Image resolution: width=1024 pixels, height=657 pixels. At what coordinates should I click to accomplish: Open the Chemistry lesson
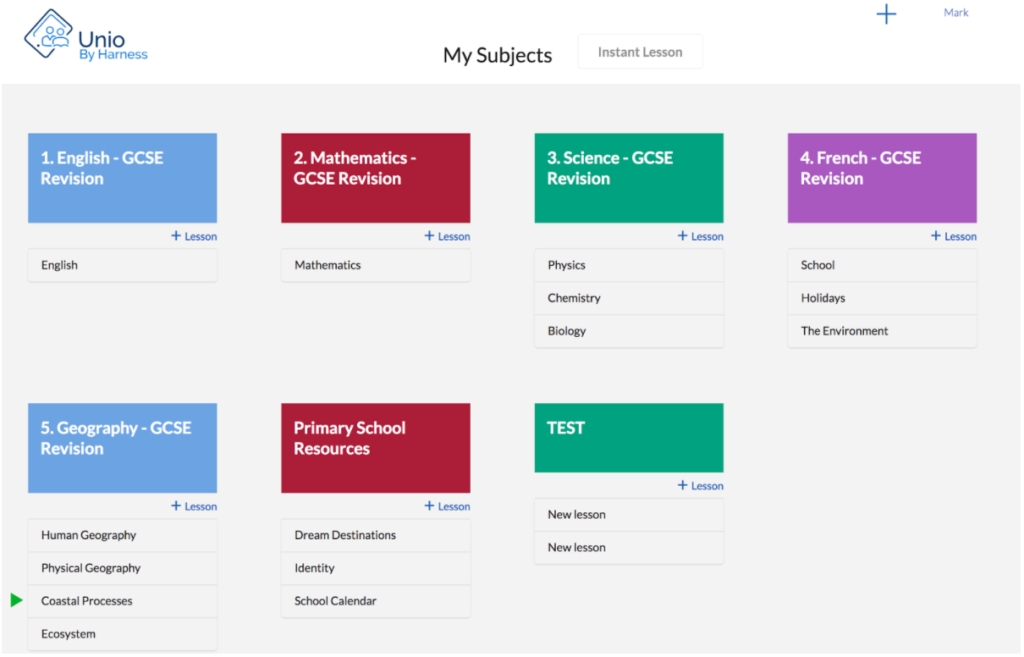coord(629,298)
